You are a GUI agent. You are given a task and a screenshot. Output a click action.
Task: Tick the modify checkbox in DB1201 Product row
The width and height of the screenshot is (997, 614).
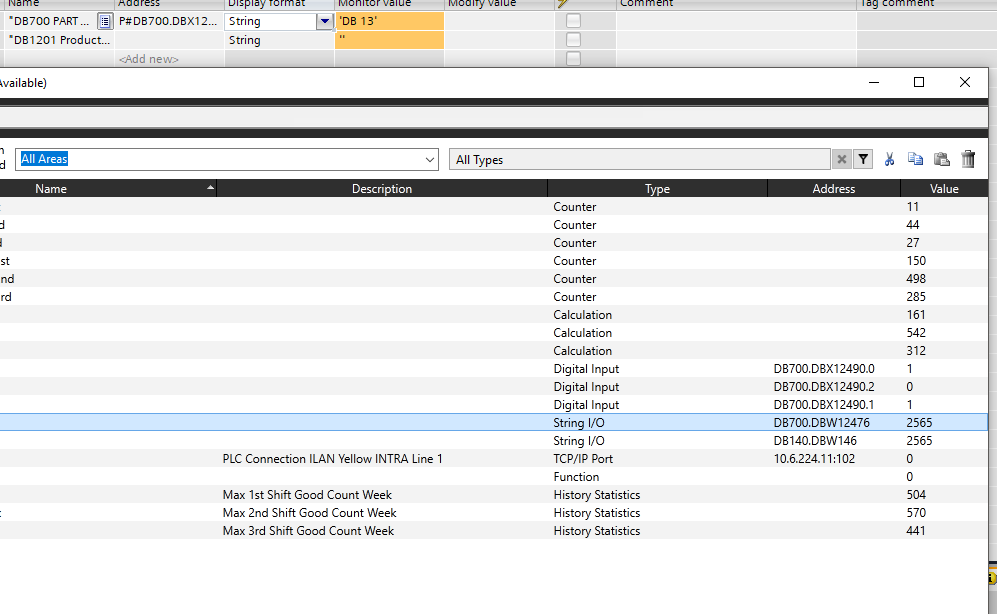(573, 40)
